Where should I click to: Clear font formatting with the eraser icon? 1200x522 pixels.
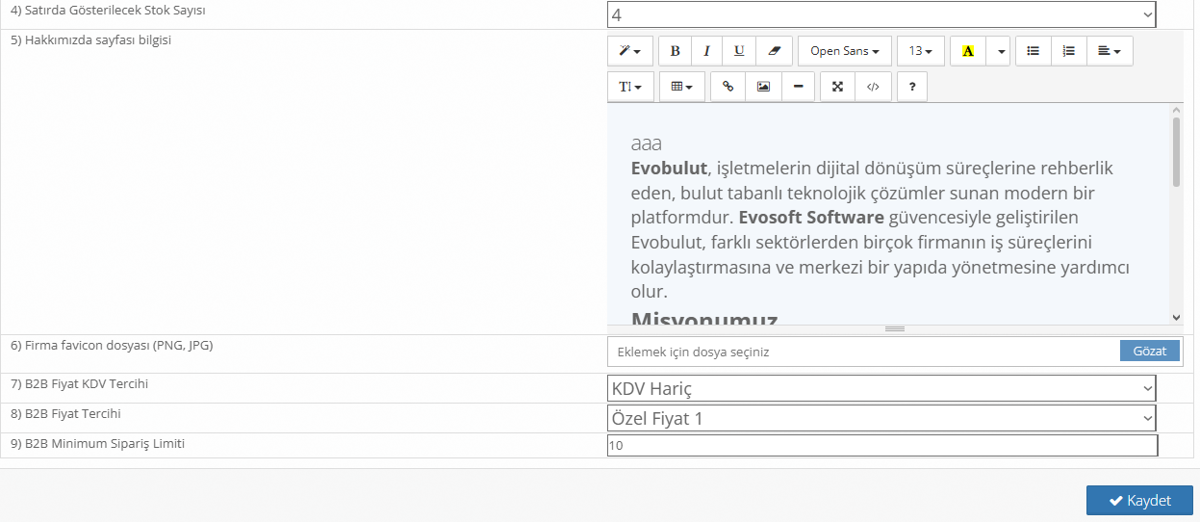click(773, 51)
